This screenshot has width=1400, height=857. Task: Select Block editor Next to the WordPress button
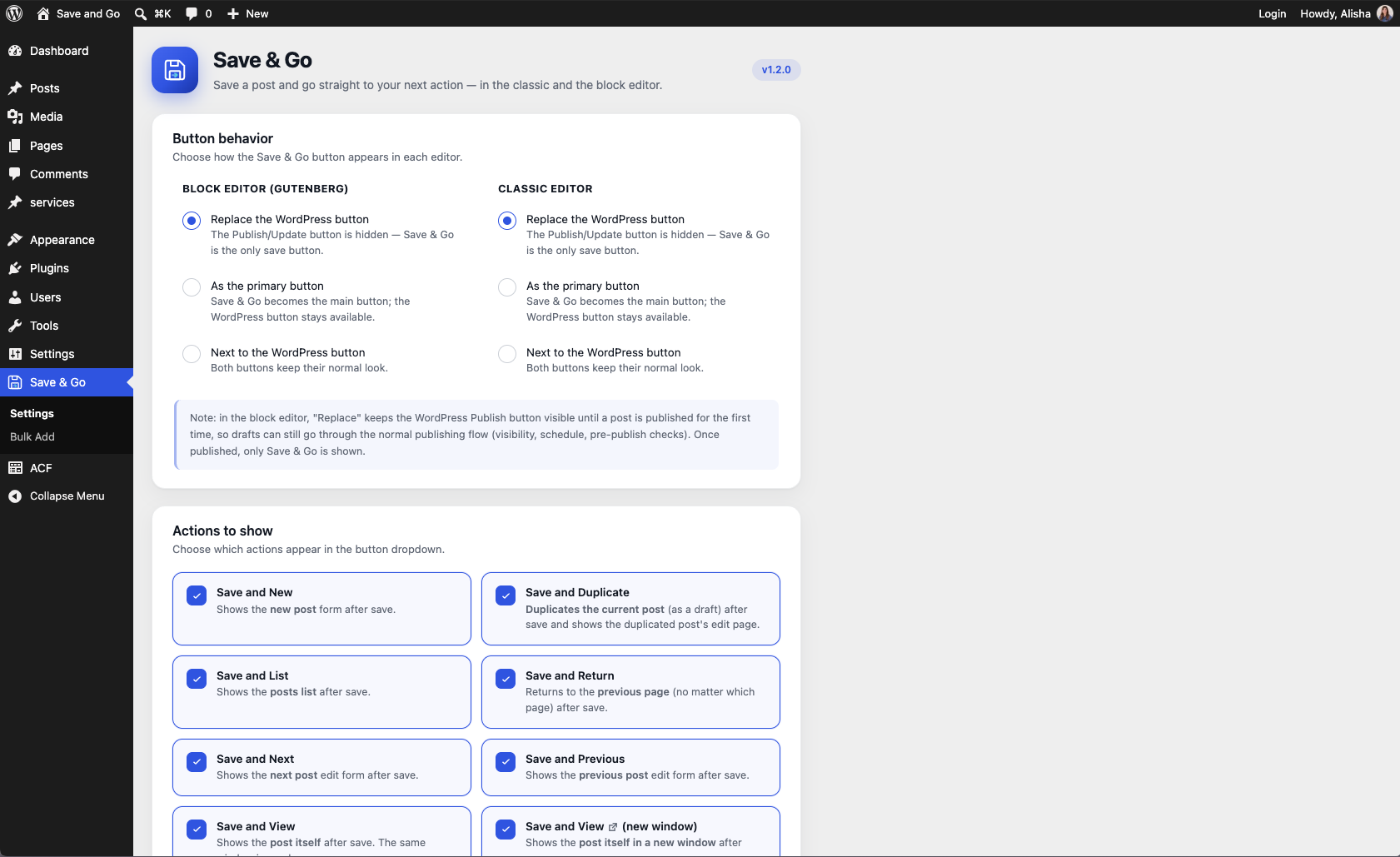[x=192, y=354]
